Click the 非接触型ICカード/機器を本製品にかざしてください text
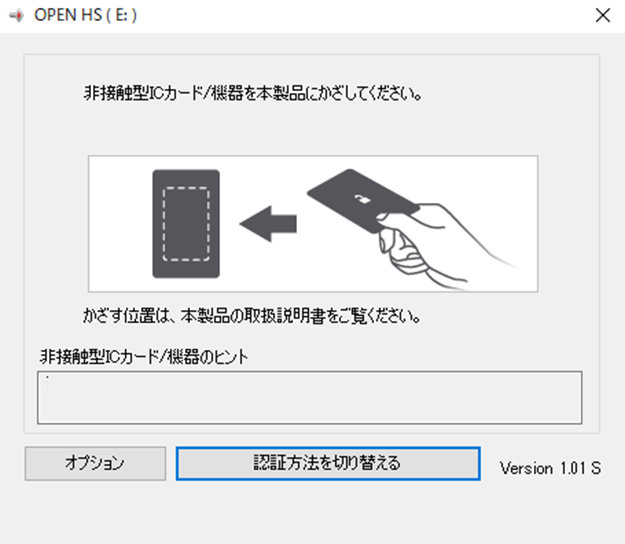Viewport: 625px width, 544px height. (x=253, y=94)
